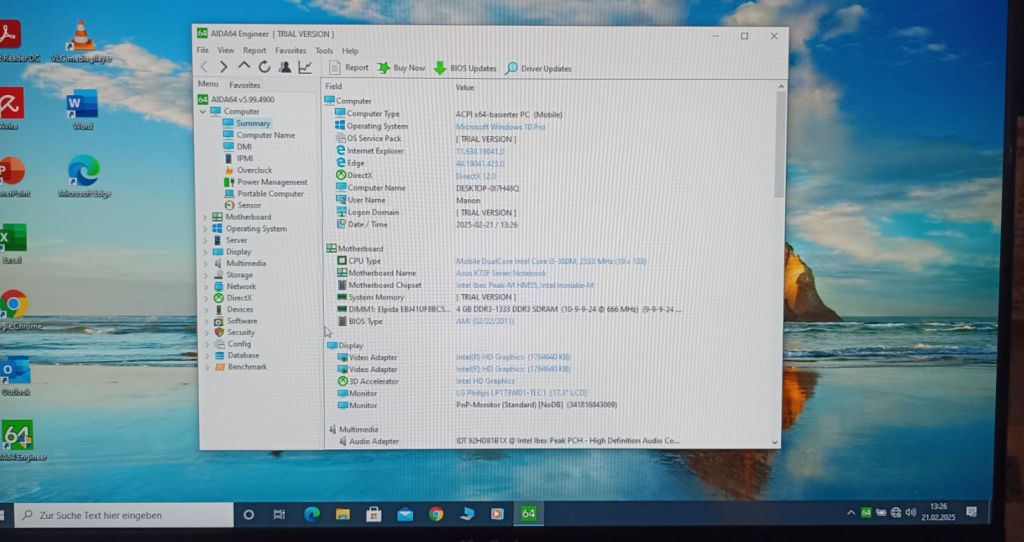This screenshot has height=542, width=1024.
Task: Open Microsoft Store from the taskbar
Action: point(374,515)
